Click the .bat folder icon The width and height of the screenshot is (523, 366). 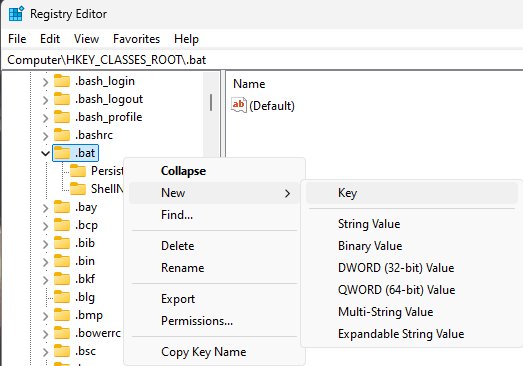click(x=62, y=153)
